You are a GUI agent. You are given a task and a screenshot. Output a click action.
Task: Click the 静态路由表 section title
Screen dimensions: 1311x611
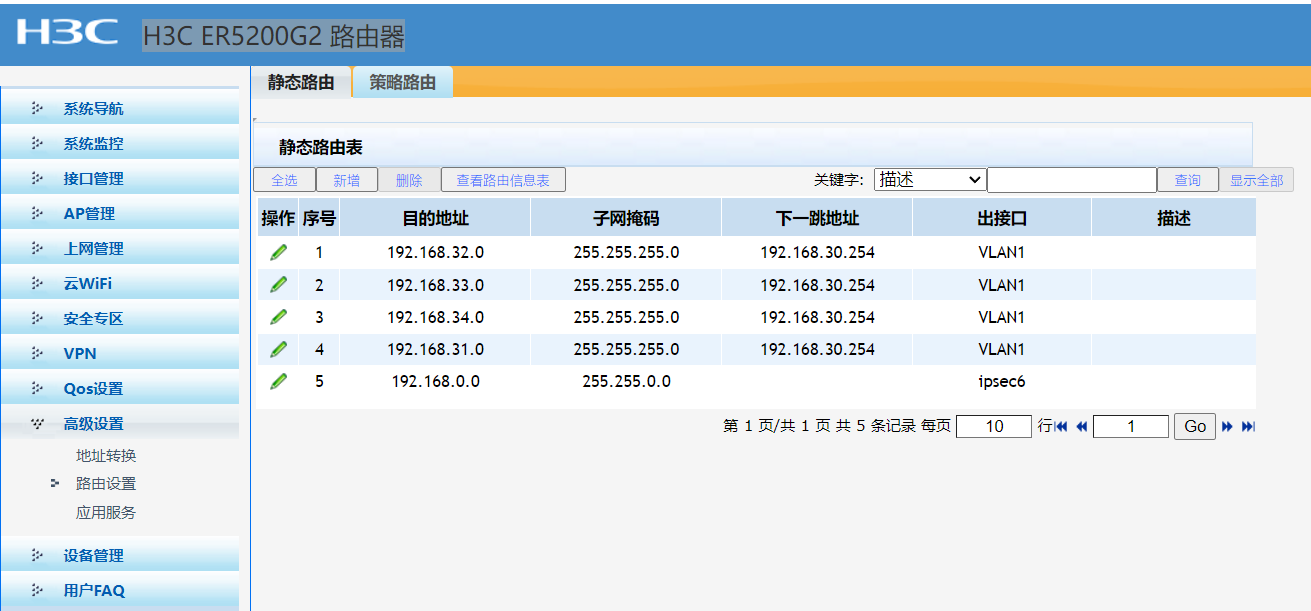point(320,148)
